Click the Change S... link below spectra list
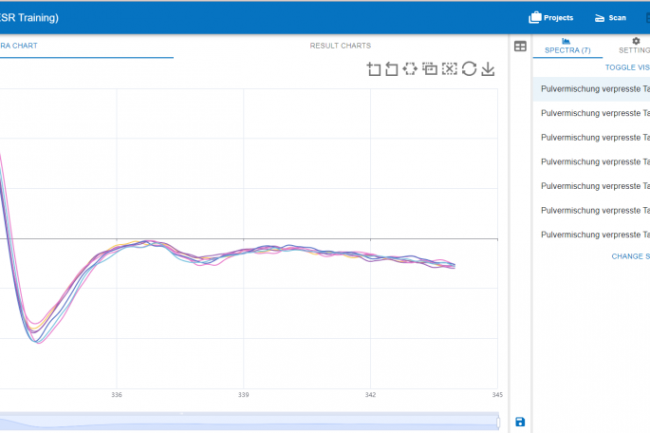This screenshot has width=650, height=433. click(629, 256)
